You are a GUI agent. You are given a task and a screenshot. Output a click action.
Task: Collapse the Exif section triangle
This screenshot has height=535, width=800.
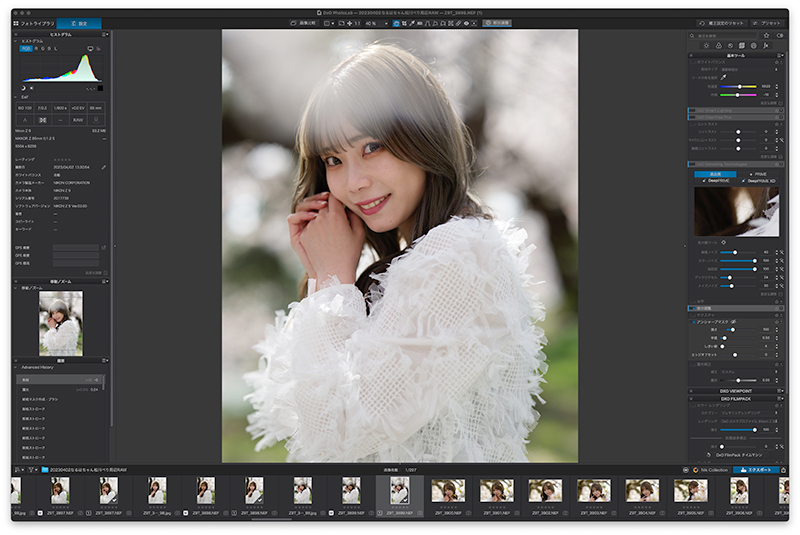[16, 97]
